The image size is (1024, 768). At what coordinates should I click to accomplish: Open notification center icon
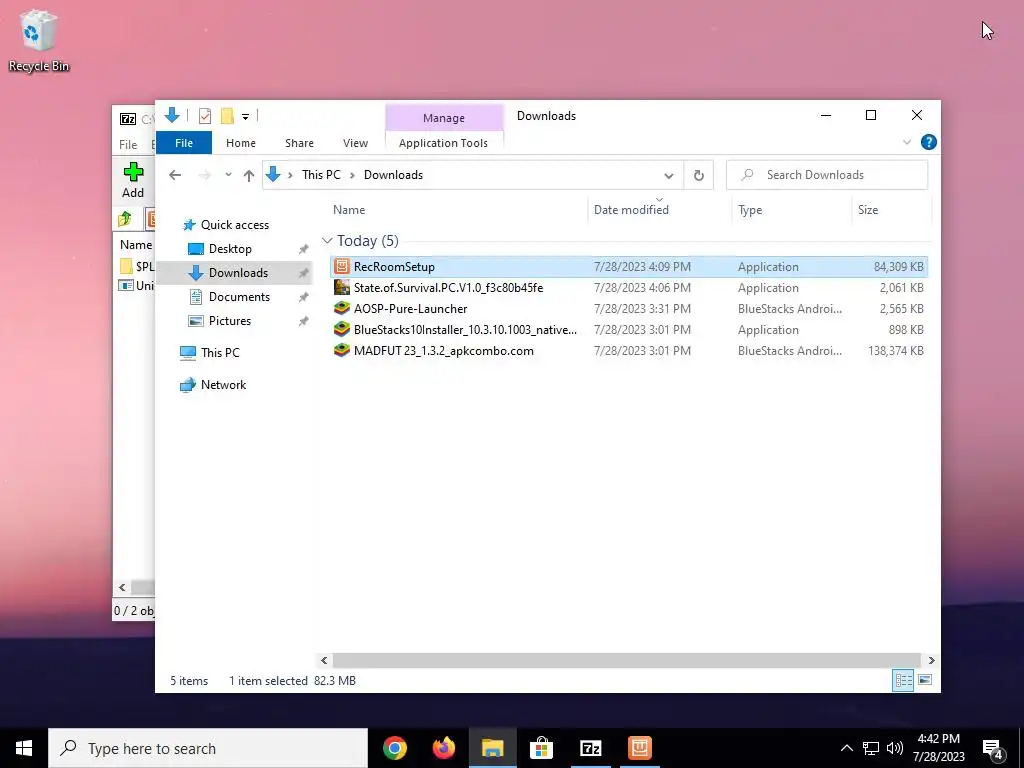993,748
